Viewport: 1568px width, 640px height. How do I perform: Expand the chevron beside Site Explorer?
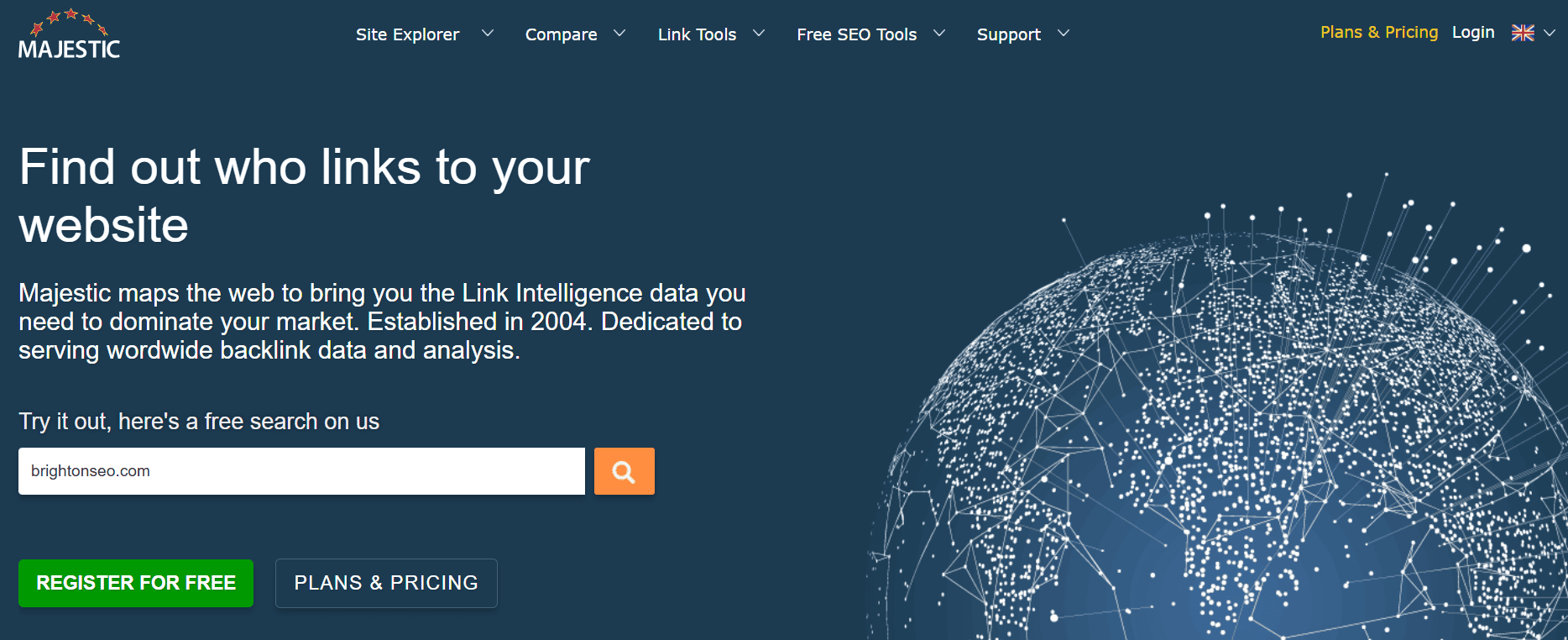coord(487,34)
